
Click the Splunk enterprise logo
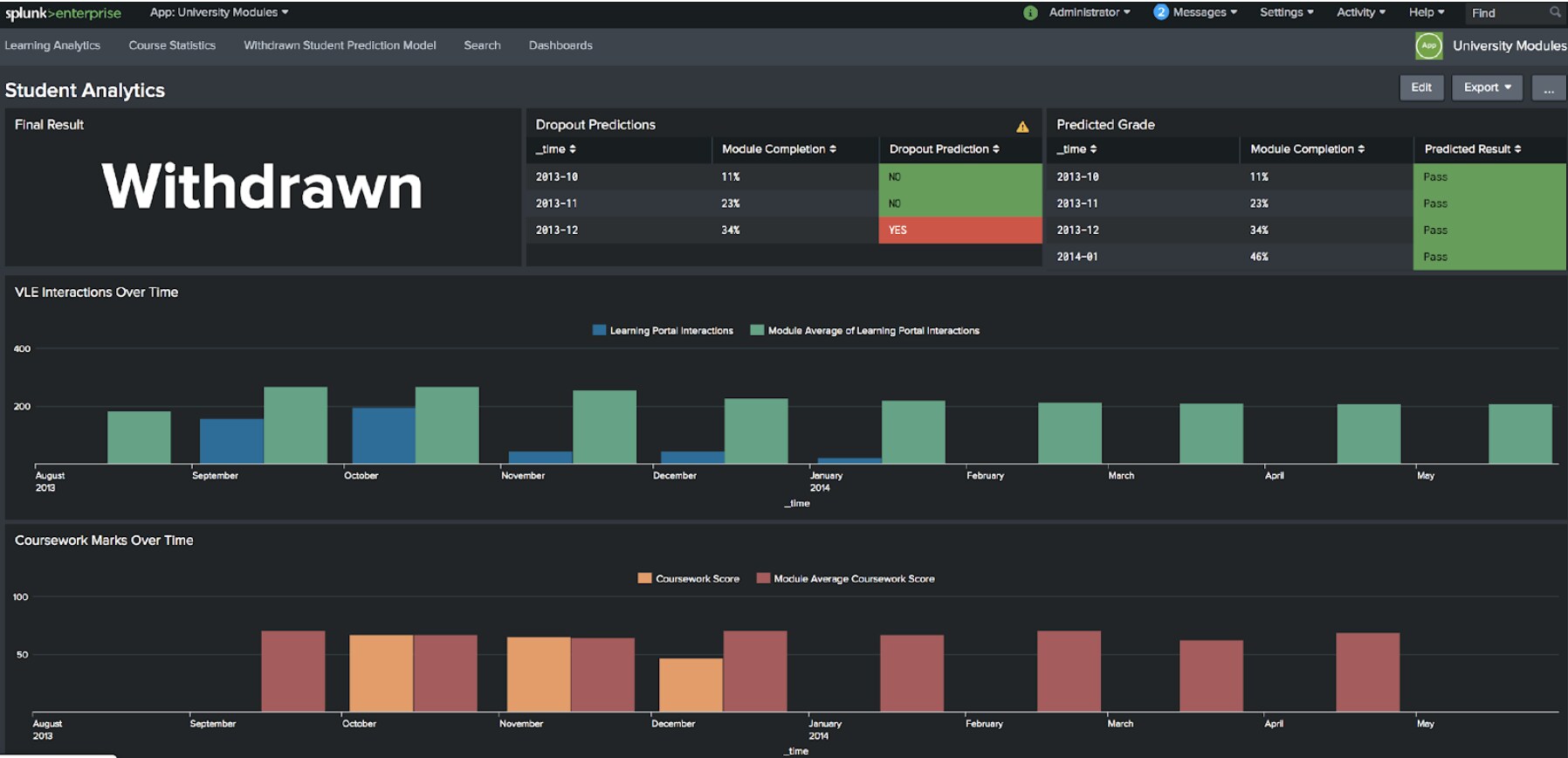coord(63,13)
